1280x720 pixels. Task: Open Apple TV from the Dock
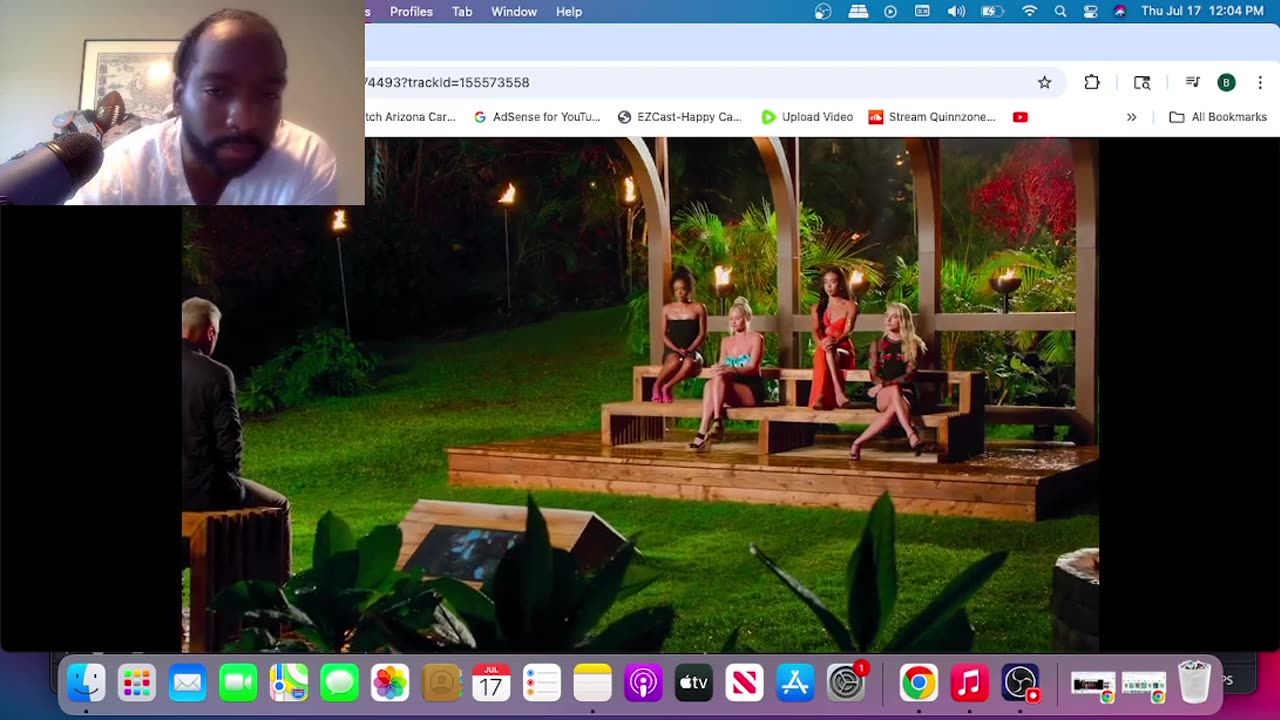[x=694, y=684]
